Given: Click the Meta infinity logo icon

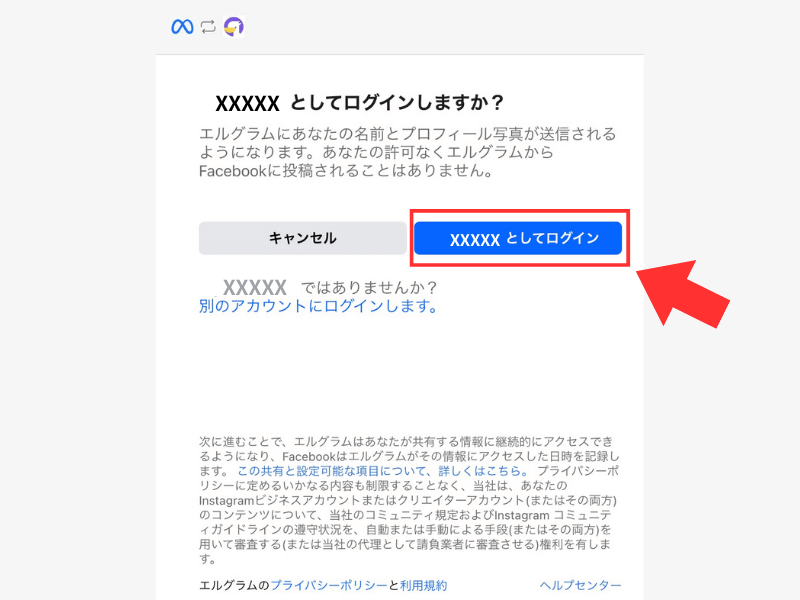Looking at the screenshot, I should [182, 27].
